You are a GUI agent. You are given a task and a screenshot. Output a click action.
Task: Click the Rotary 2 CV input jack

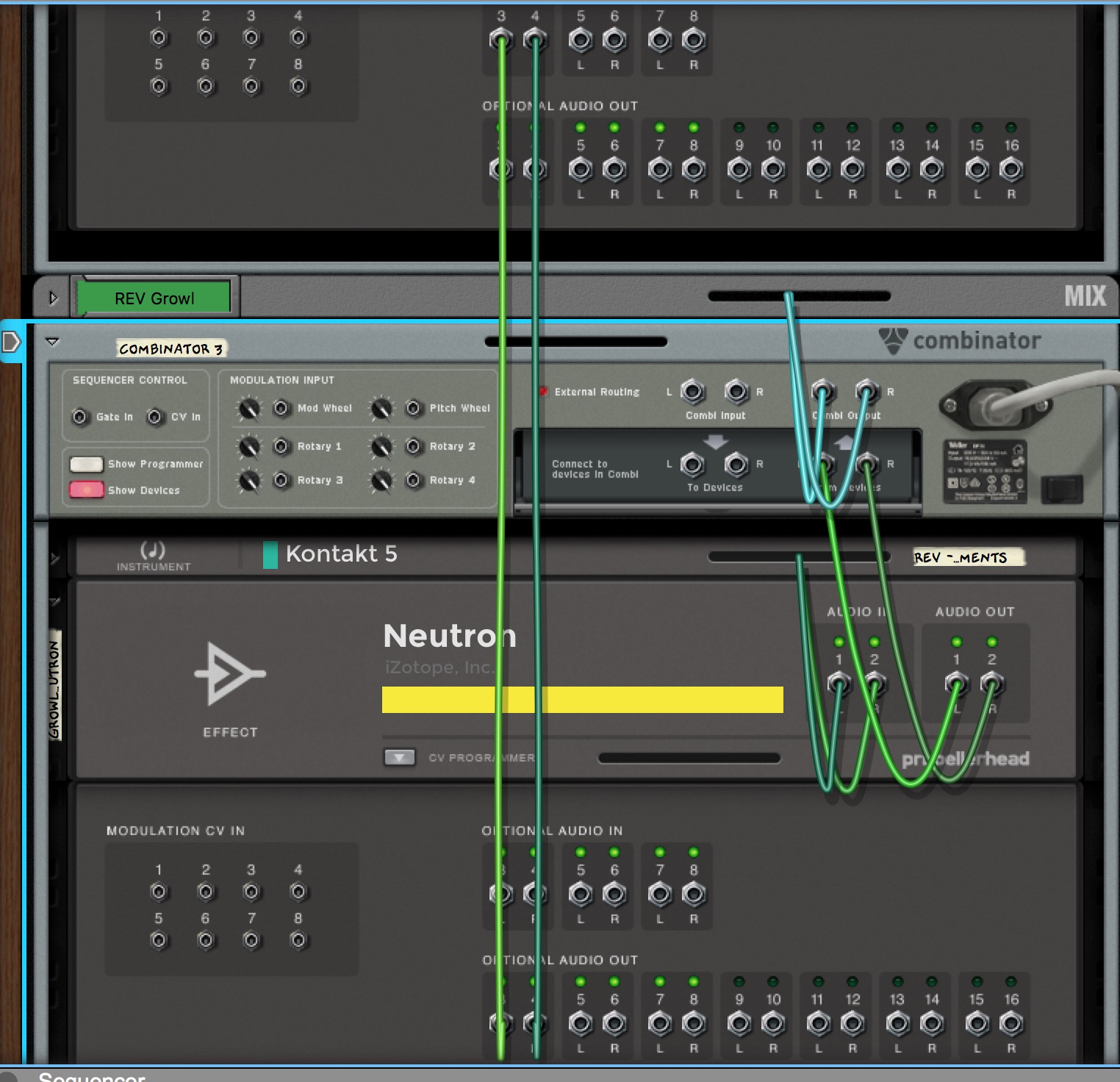pyautogui.click(x=413, y=446)
